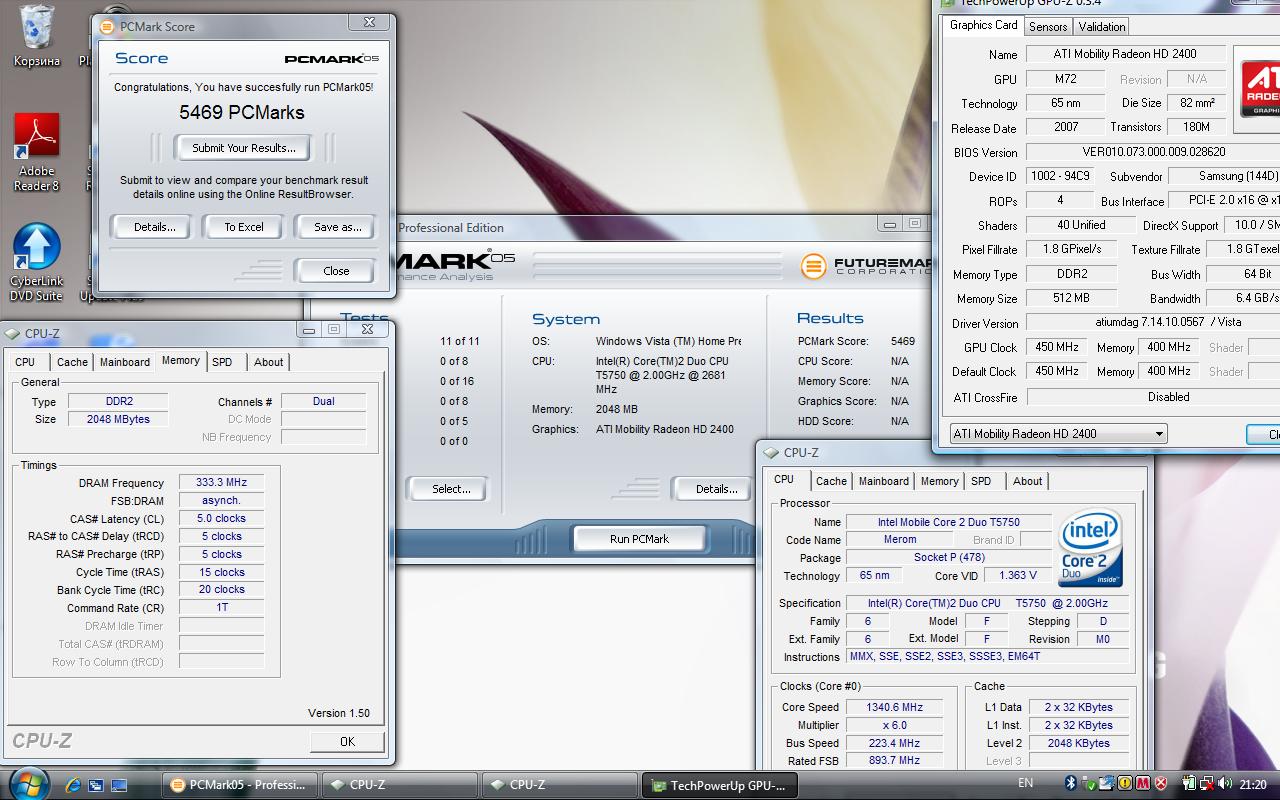Open the About tab in the Memory CPU-Z window
This screenshot has height=800, width=1280.
(x=268, y=362)
